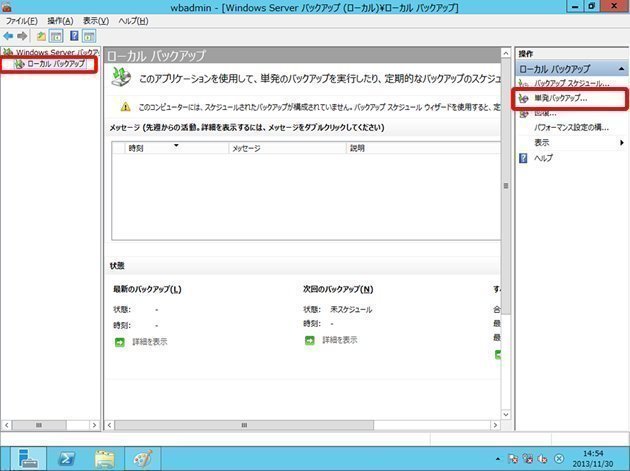Click 詳細を表示 under 次回のバックアップ
The height and width of the screenshot is (471, 630).
pos(340,340)
